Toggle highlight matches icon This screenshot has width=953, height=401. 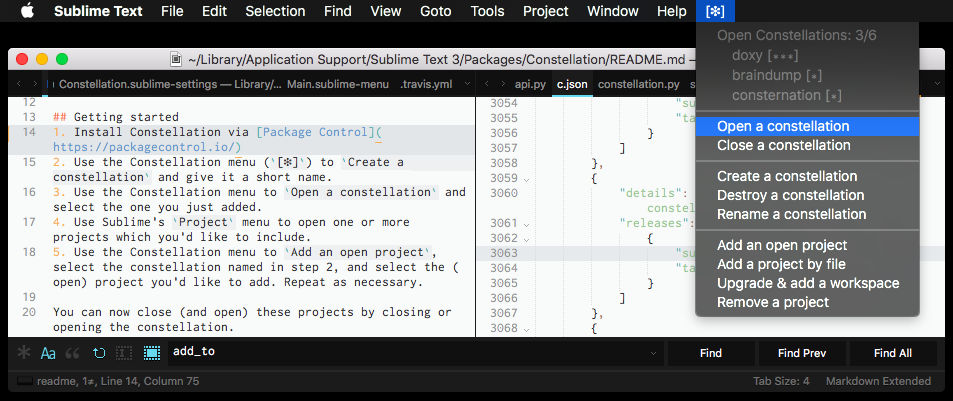(x=151, y=353)
